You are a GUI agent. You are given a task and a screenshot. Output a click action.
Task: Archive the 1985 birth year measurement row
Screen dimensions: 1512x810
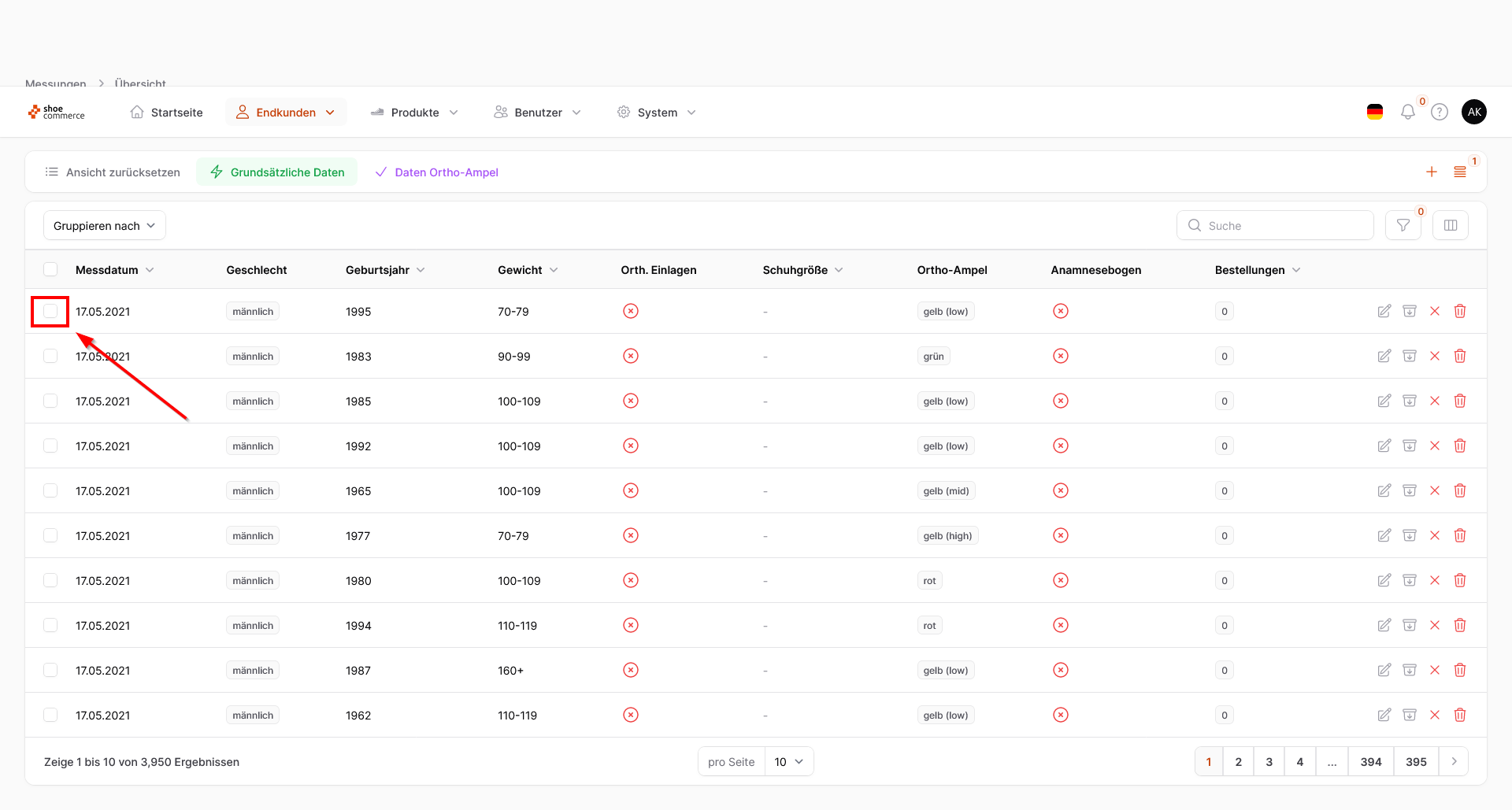1409,401
